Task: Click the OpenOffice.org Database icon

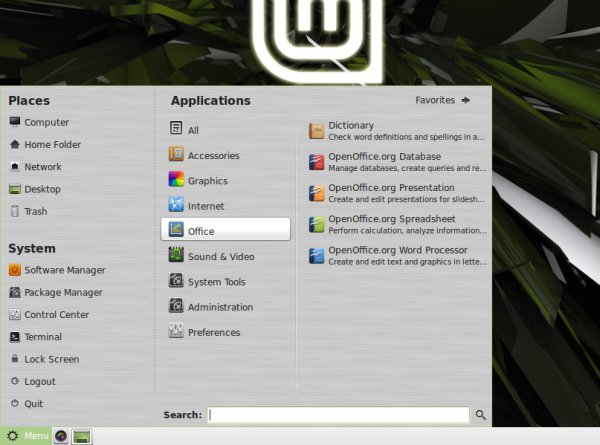Action: pyautogui.click(x=316, y=162)
